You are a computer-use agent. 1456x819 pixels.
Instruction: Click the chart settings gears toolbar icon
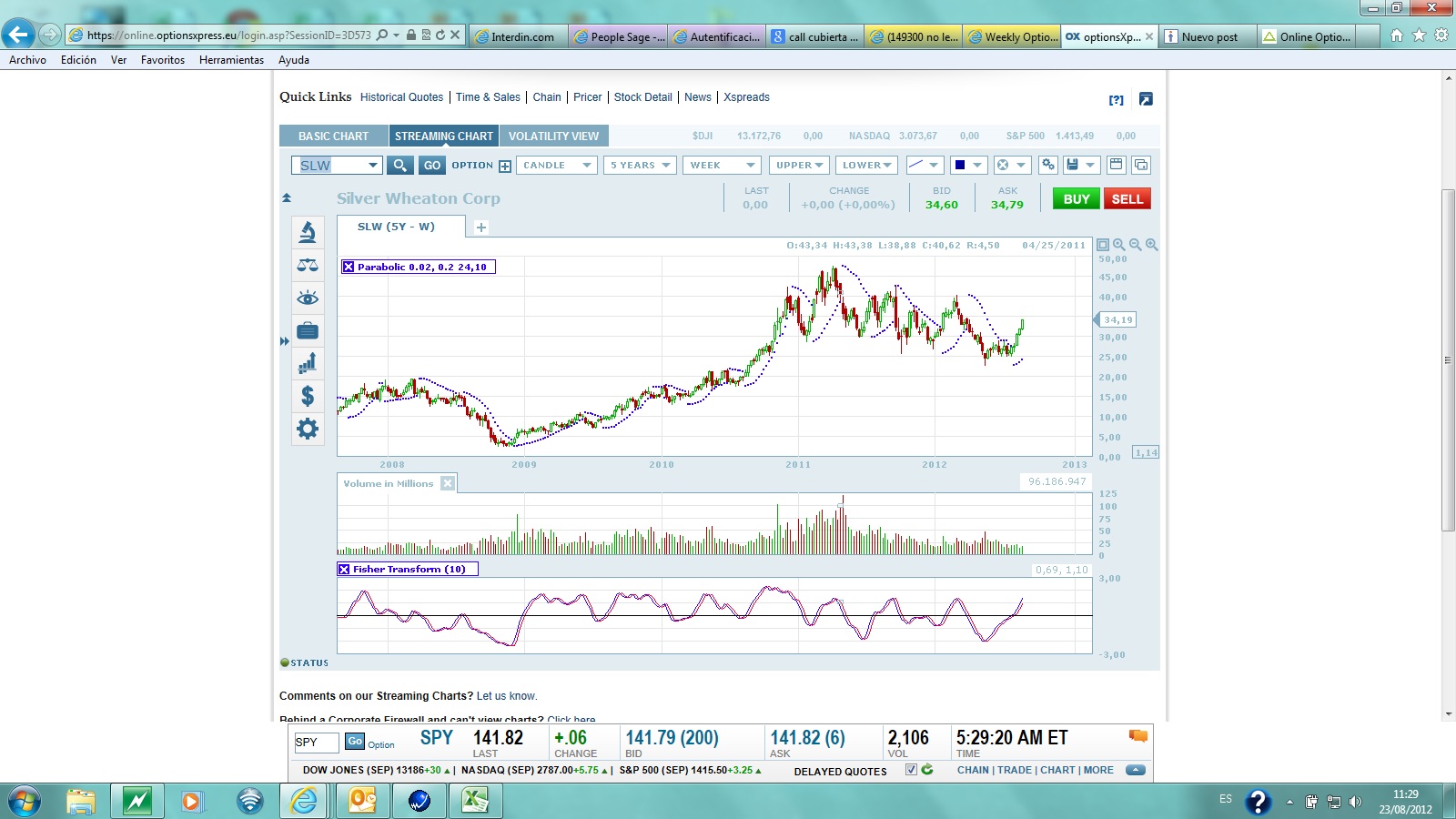[x=1048, y=165]
